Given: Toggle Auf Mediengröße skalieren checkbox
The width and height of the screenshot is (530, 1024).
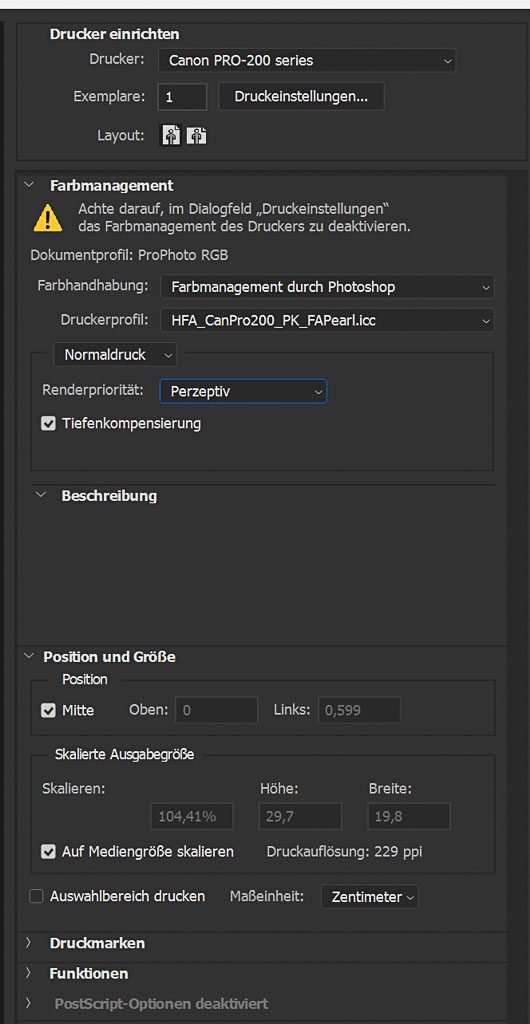Looking at the screenshot, I should (48, 852).
